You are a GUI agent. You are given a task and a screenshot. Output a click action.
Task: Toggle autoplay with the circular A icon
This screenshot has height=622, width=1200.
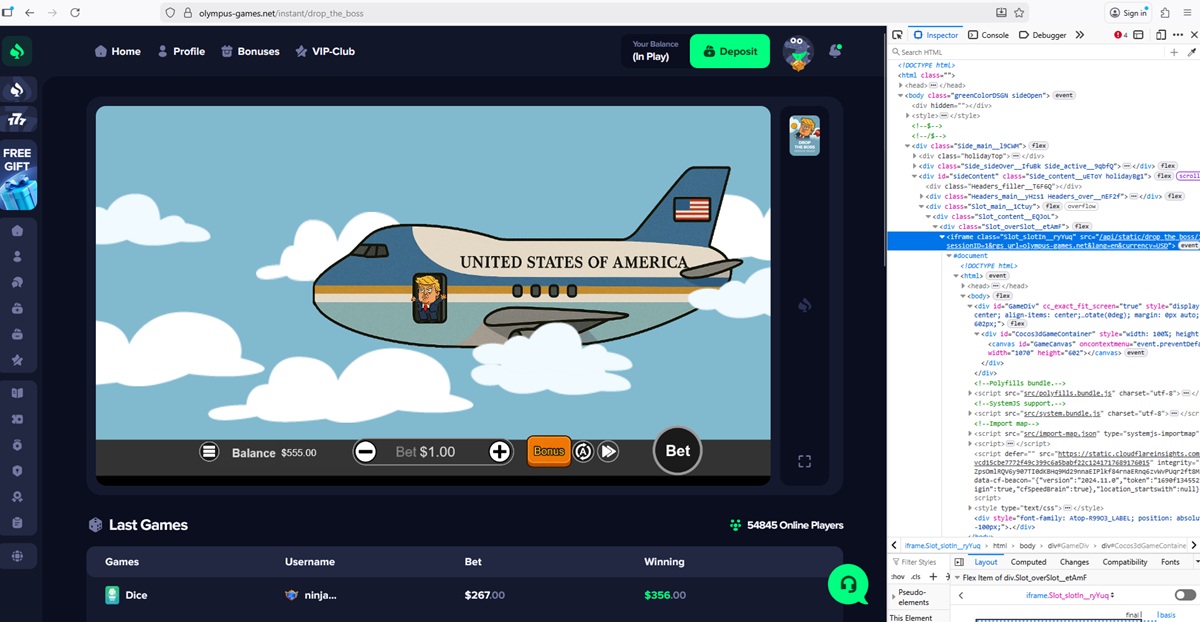tap(583, 452)
